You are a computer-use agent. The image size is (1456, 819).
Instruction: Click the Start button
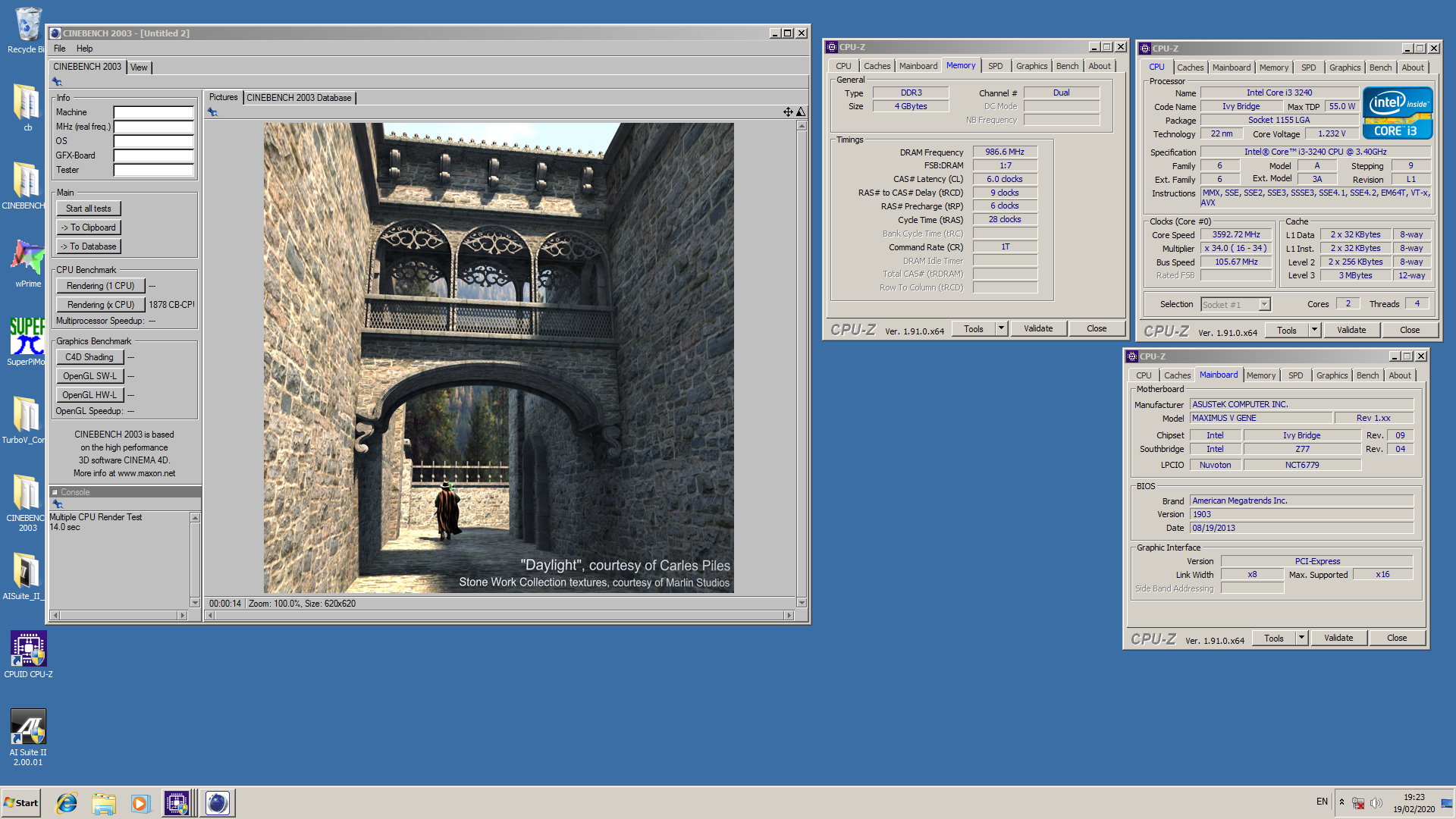click(21, 803)
